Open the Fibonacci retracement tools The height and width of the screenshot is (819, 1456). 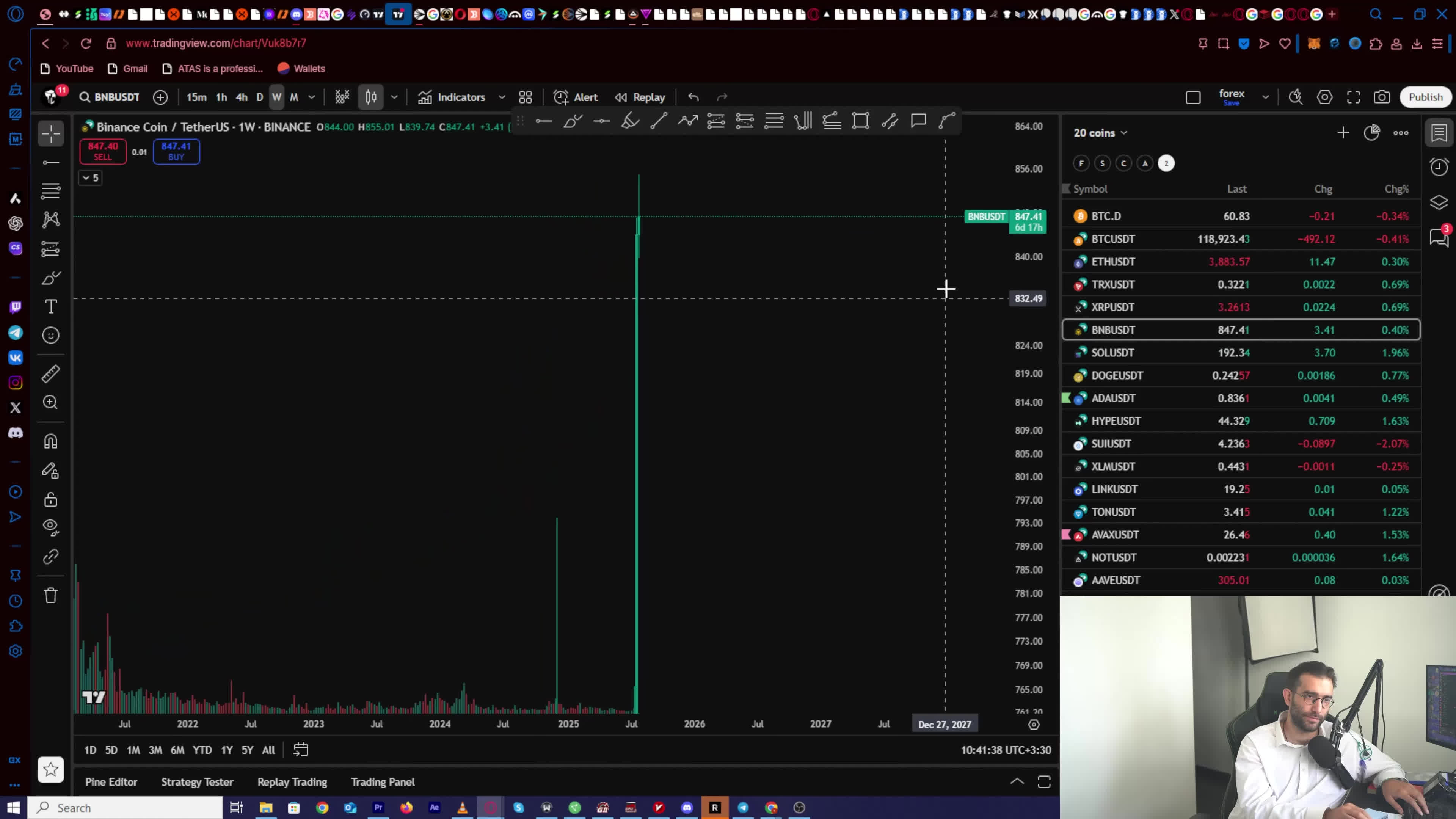(51, 191)
